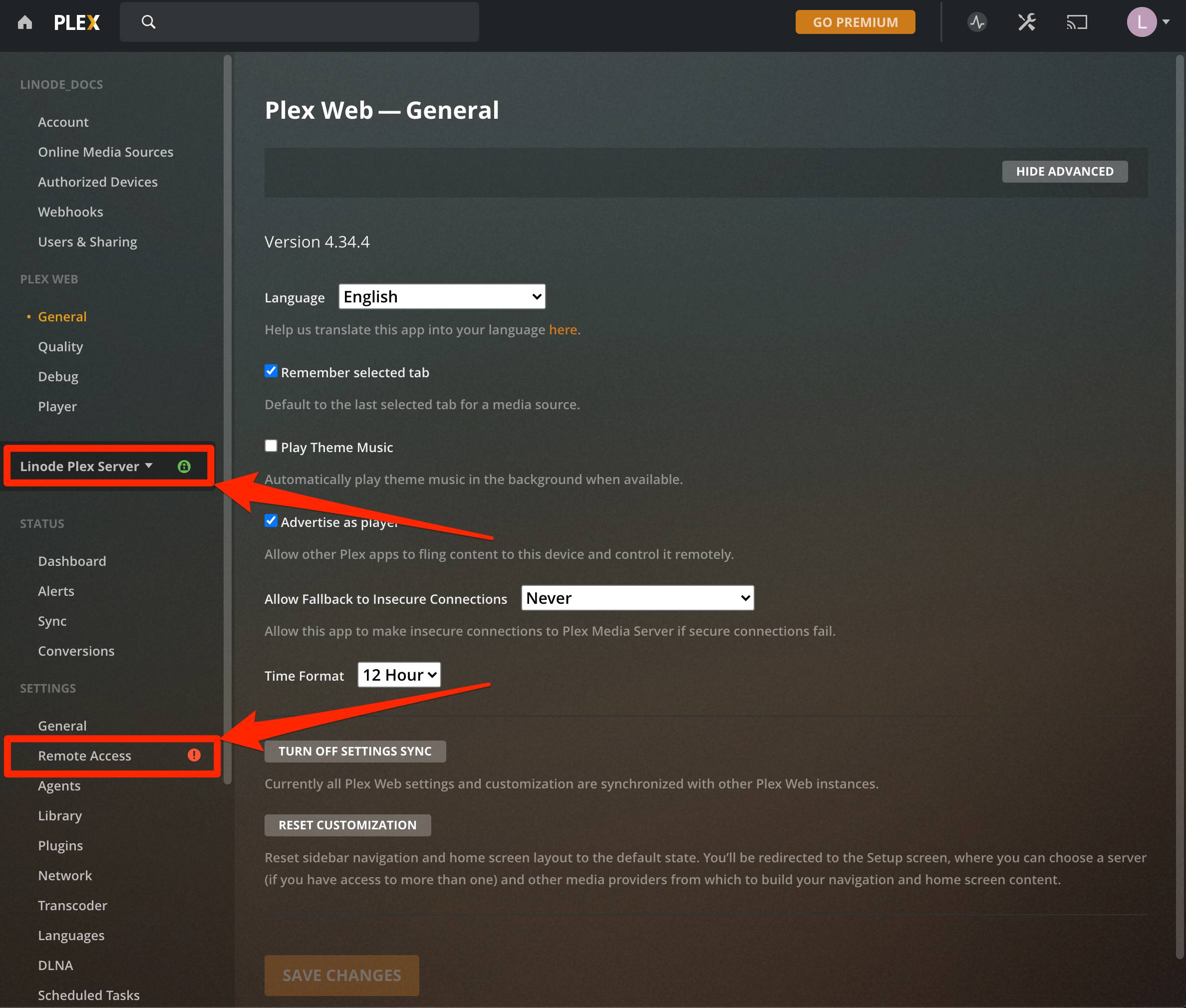
Task: Open the Transcoder settings section
Action: pos(72,905)
